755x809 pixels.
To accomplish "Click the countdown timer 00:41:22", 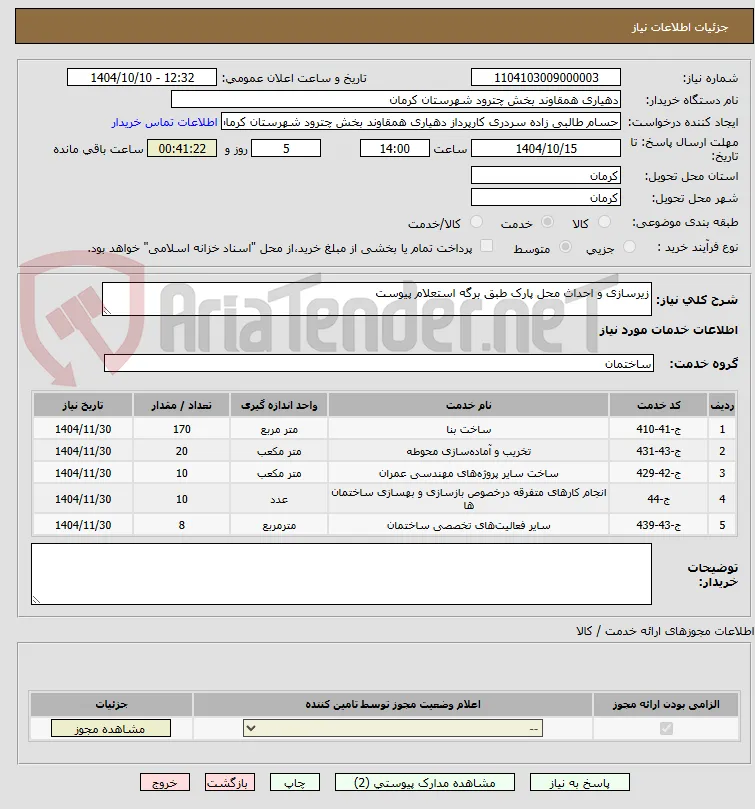I will coord(182,149).
